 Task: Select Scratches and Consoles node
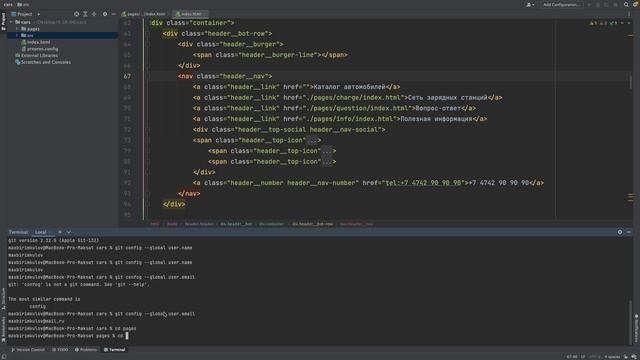coord(43,62)
